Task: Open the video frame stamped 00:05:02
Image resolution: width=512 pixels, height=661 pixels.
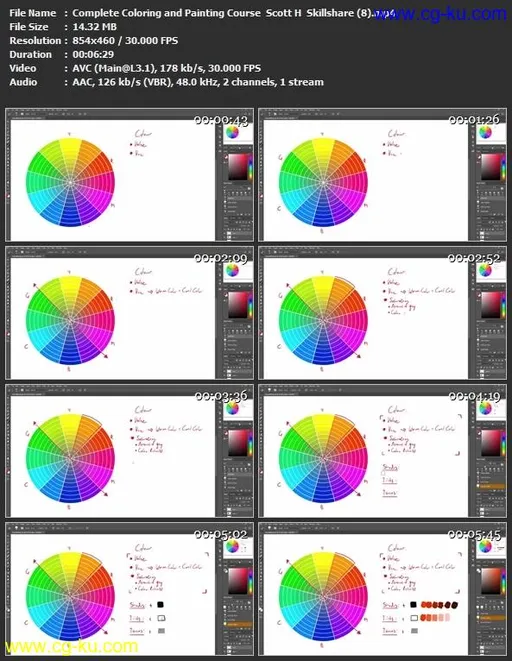Action: 129,589
